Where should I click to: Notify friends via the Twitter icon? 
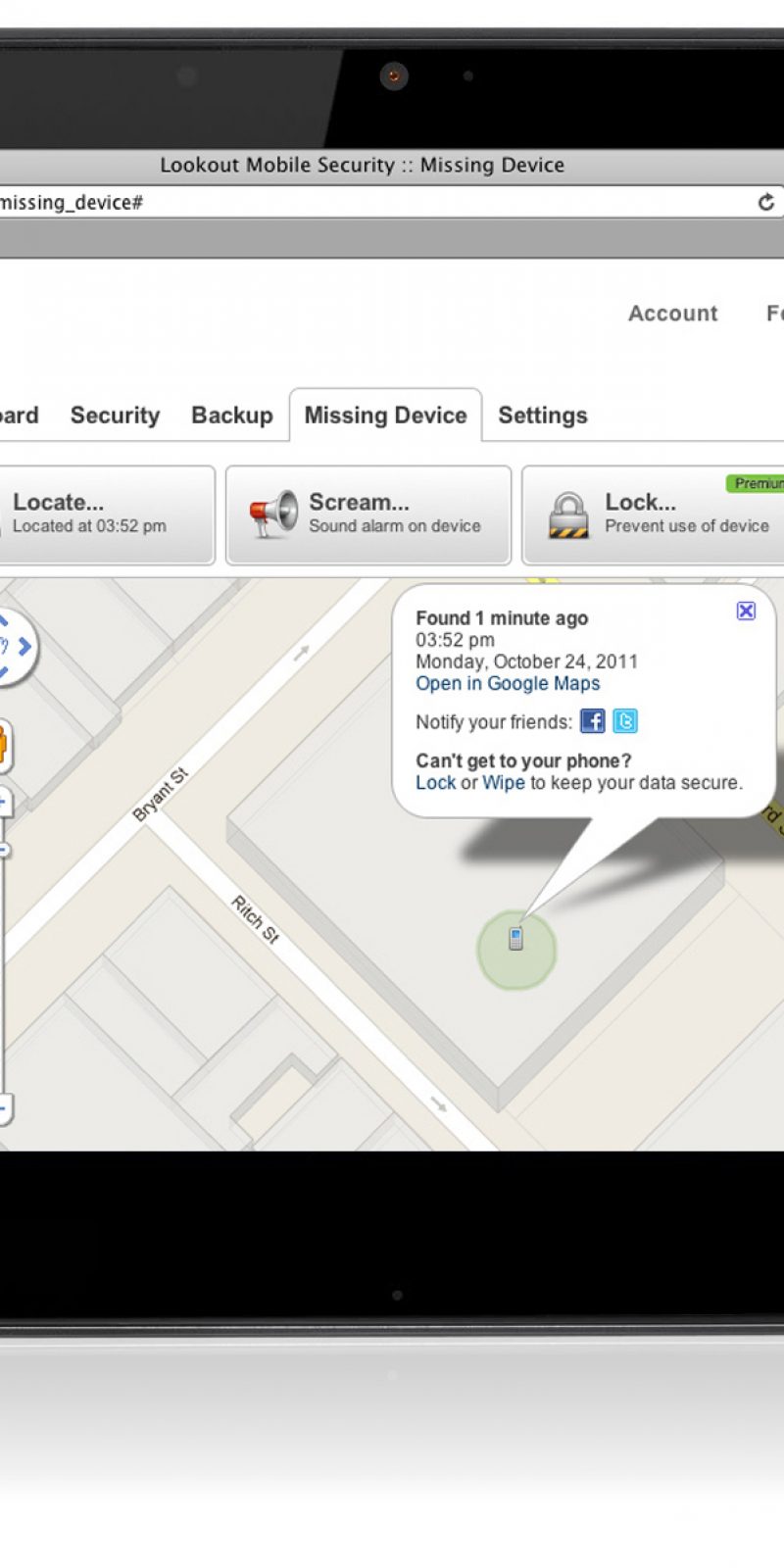(x=625, y=721)
